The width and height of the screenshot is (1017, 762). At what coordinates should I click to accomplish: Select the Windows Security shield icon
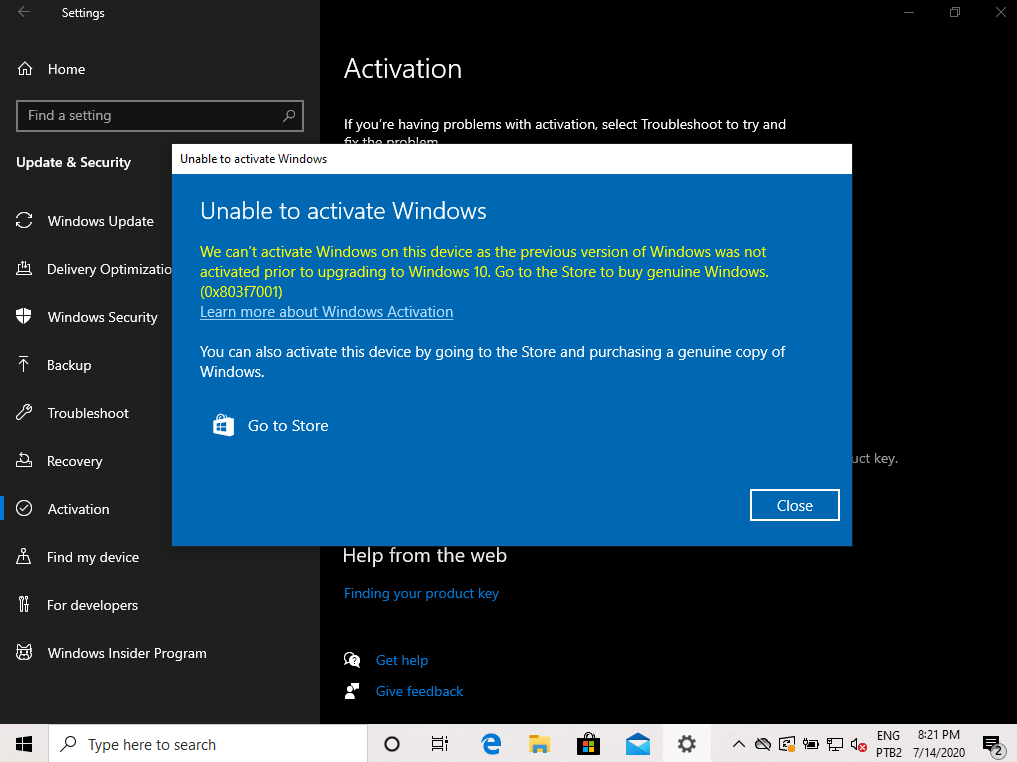click(x=24, y=316)
